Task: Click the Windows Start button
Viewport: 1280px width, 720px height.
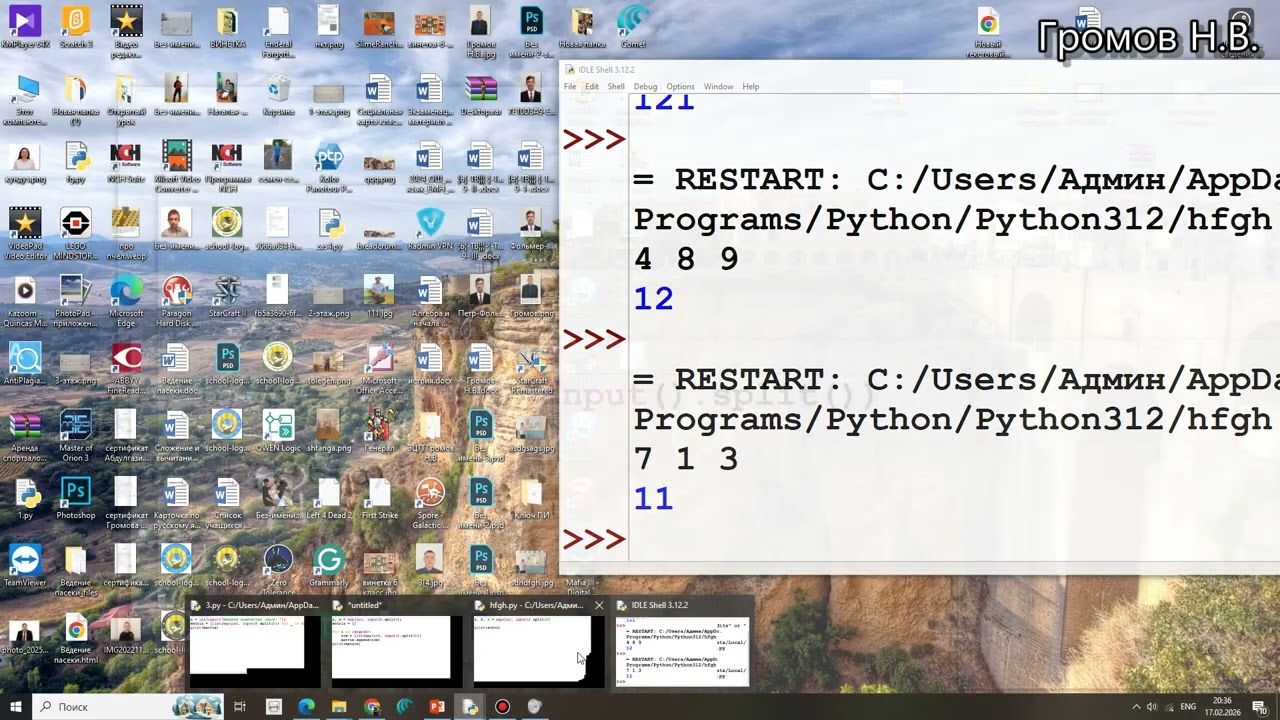Action: click(x=16, y=706)
